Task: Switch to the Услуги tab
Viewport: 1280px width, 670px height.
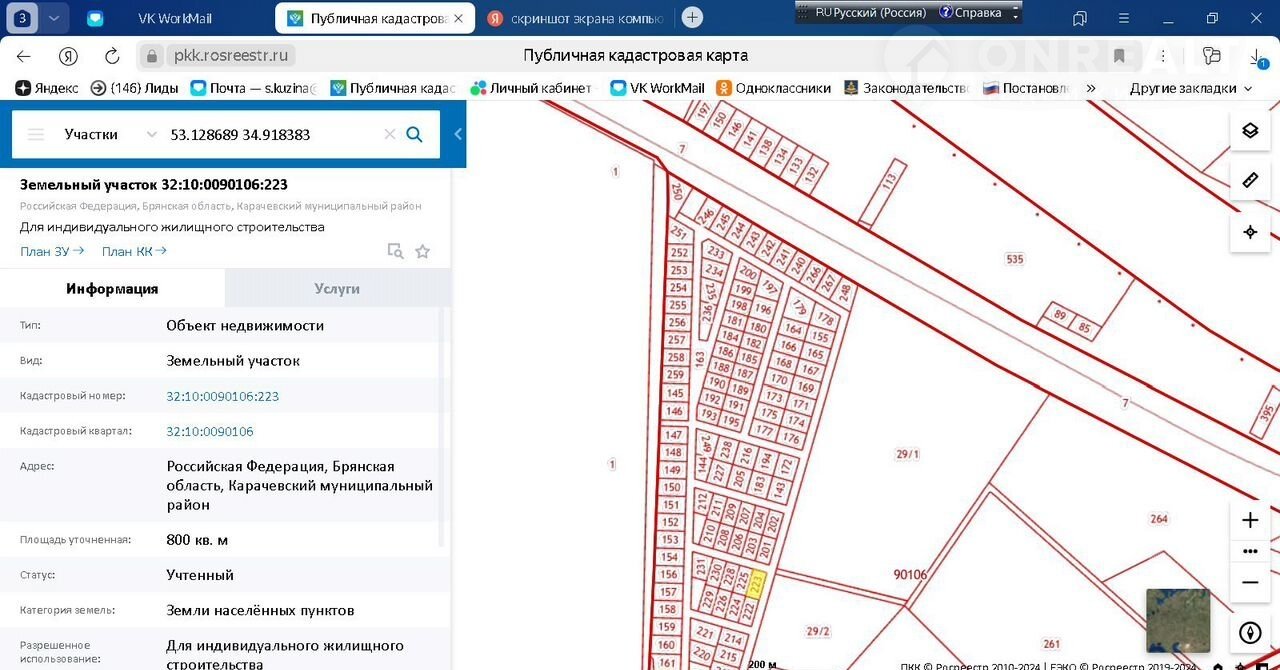Action: (x=337, y=288)
